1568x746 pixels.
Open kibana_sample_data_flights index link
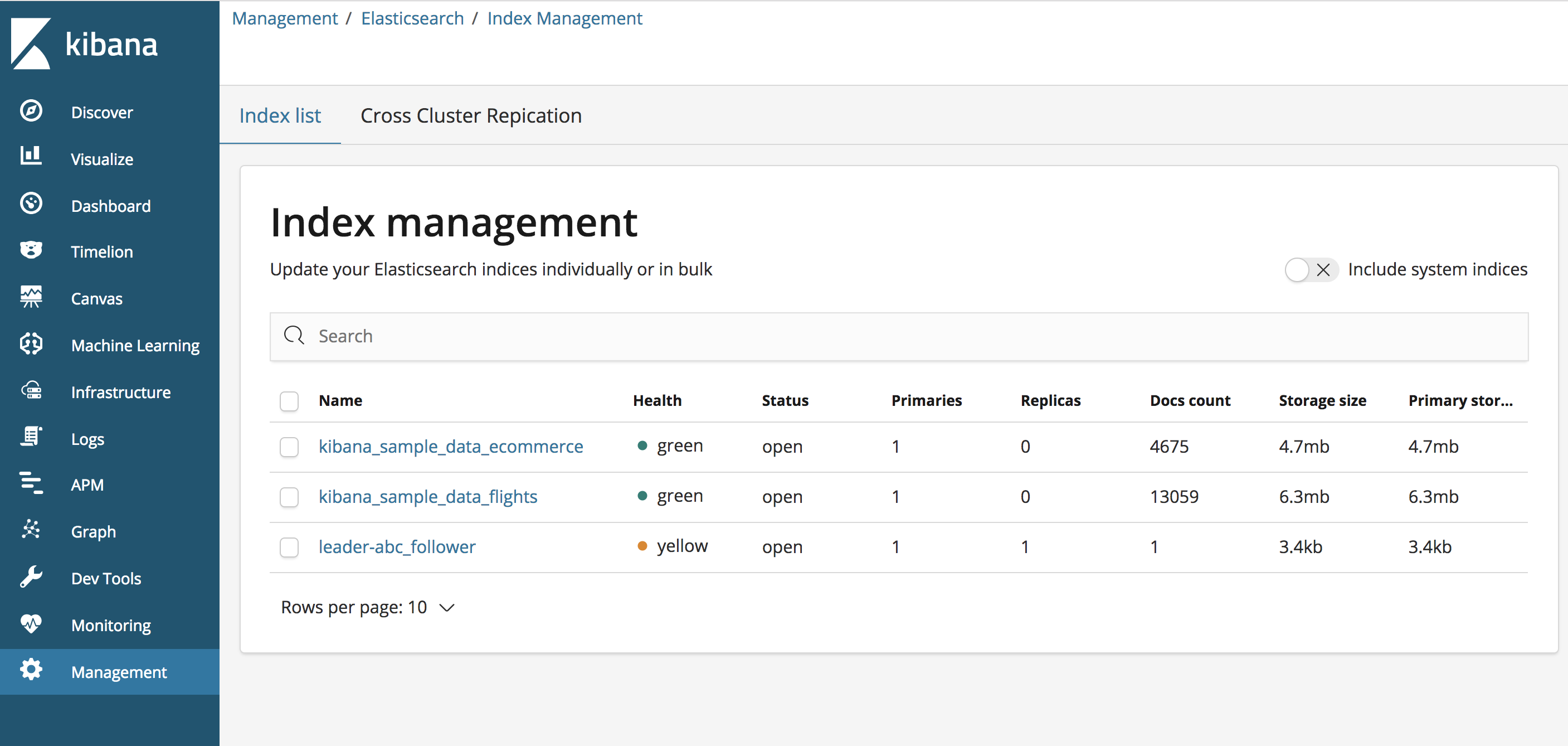click(427, 497)
